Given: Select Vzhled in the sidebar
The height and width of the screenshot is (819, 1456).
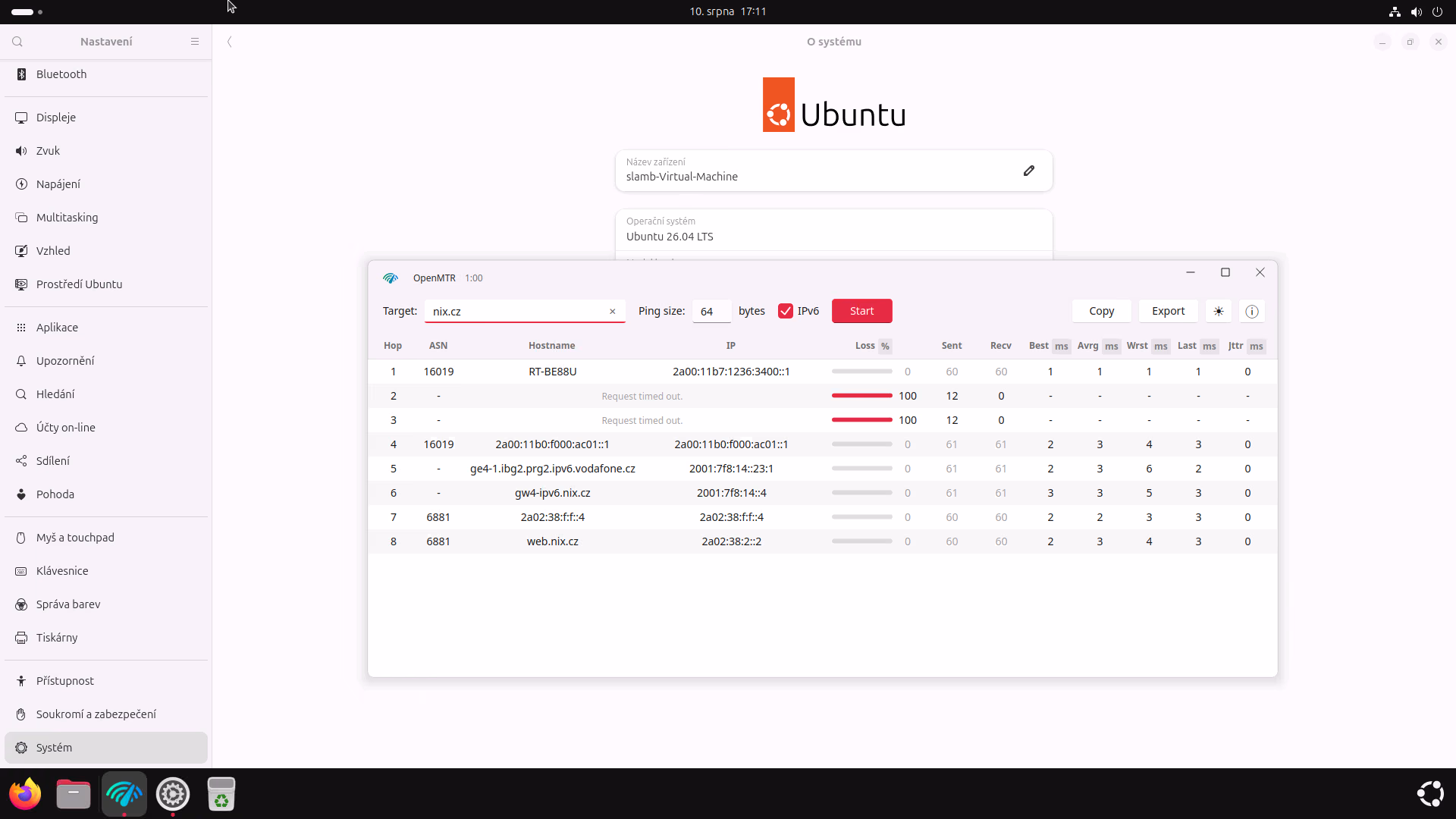Looking at the screenshot, I should click(x=106, y=251).
